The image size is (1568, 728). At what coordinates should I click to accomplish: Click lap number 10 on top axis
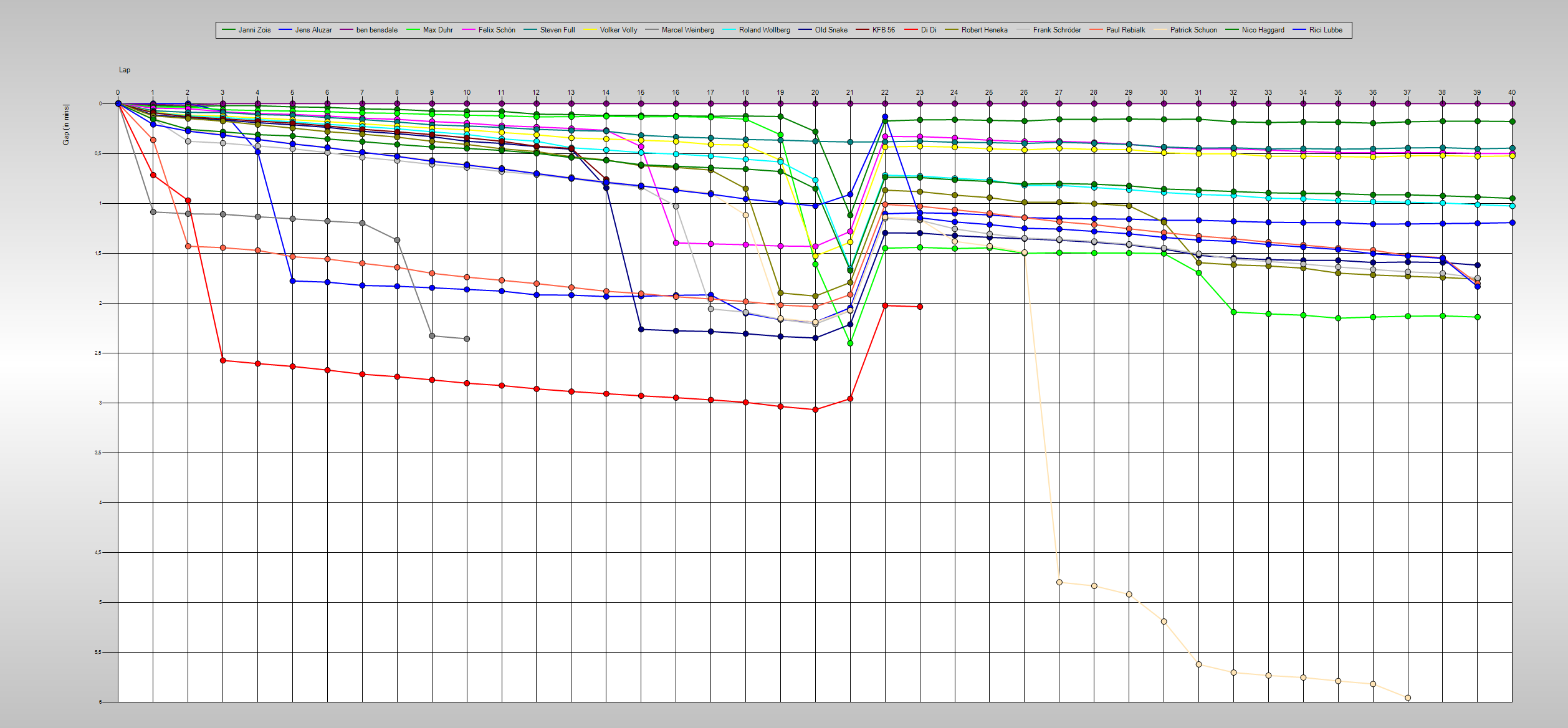467,92
